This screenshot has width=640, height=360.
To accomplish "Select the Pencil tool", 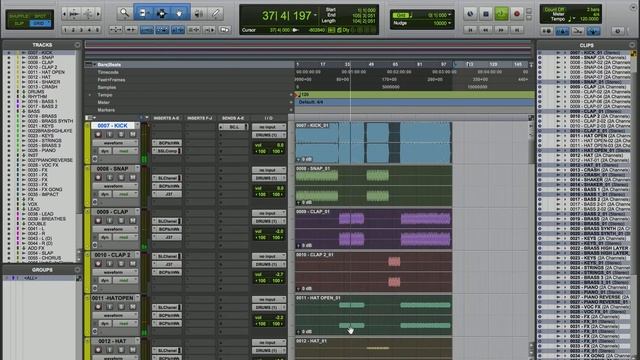I will click(216, 13).
